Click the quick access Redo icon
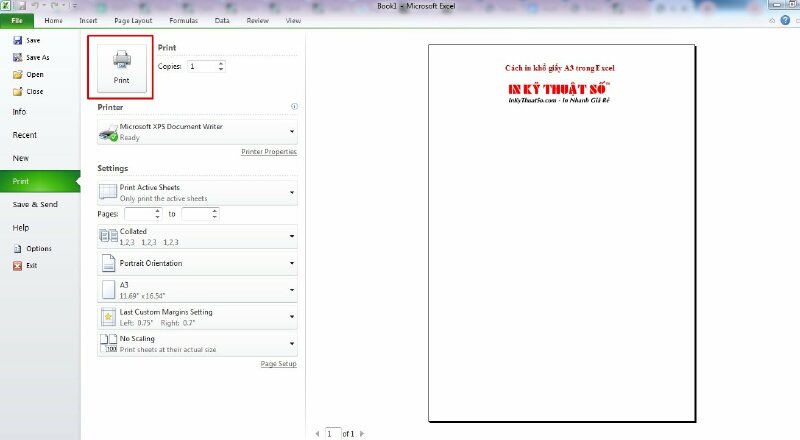Viewport: 800px width, 440px height. [x=55, y=6]
